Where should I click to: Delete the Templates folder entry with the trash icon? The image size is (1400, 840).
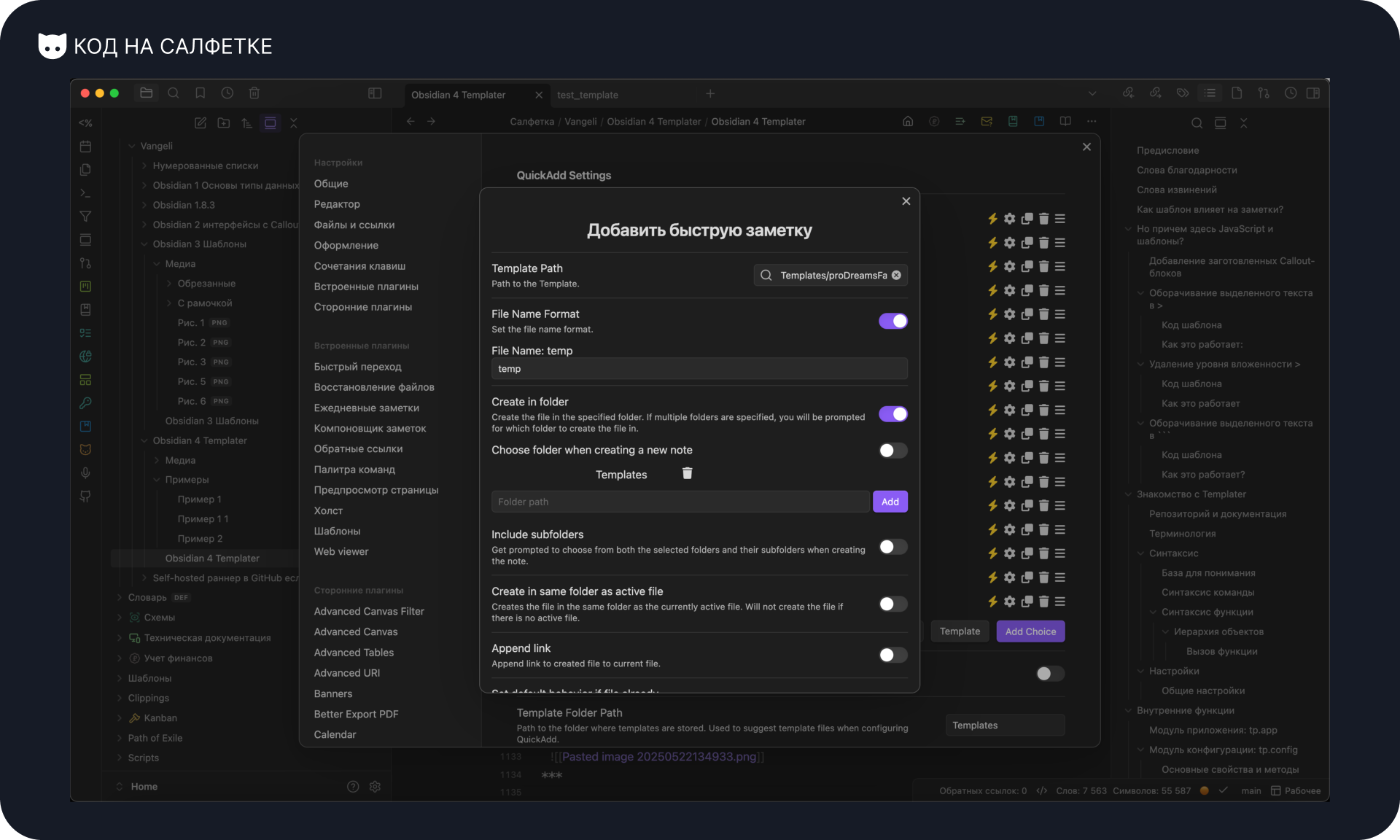(687, 474)
